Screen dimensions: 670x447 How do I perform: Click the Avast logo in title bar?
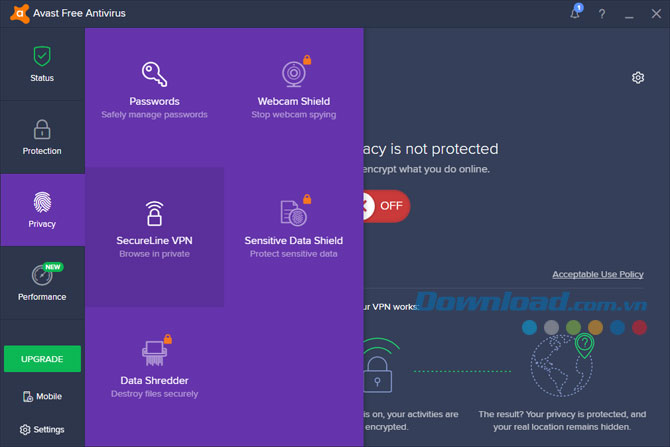(x=19, y=13)
